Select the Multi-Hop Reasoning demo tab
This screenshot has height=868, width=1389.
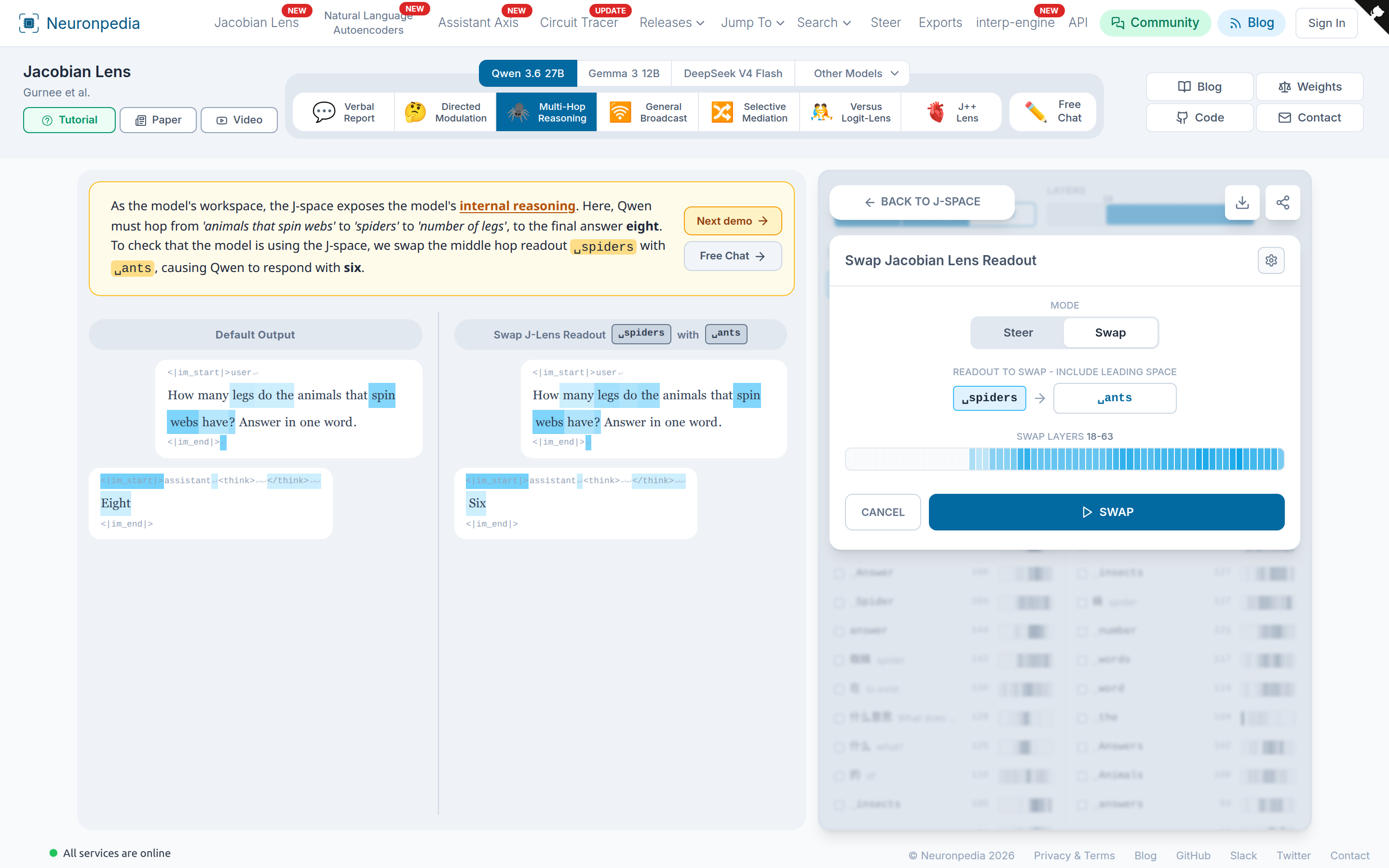[x=546, y=112]
